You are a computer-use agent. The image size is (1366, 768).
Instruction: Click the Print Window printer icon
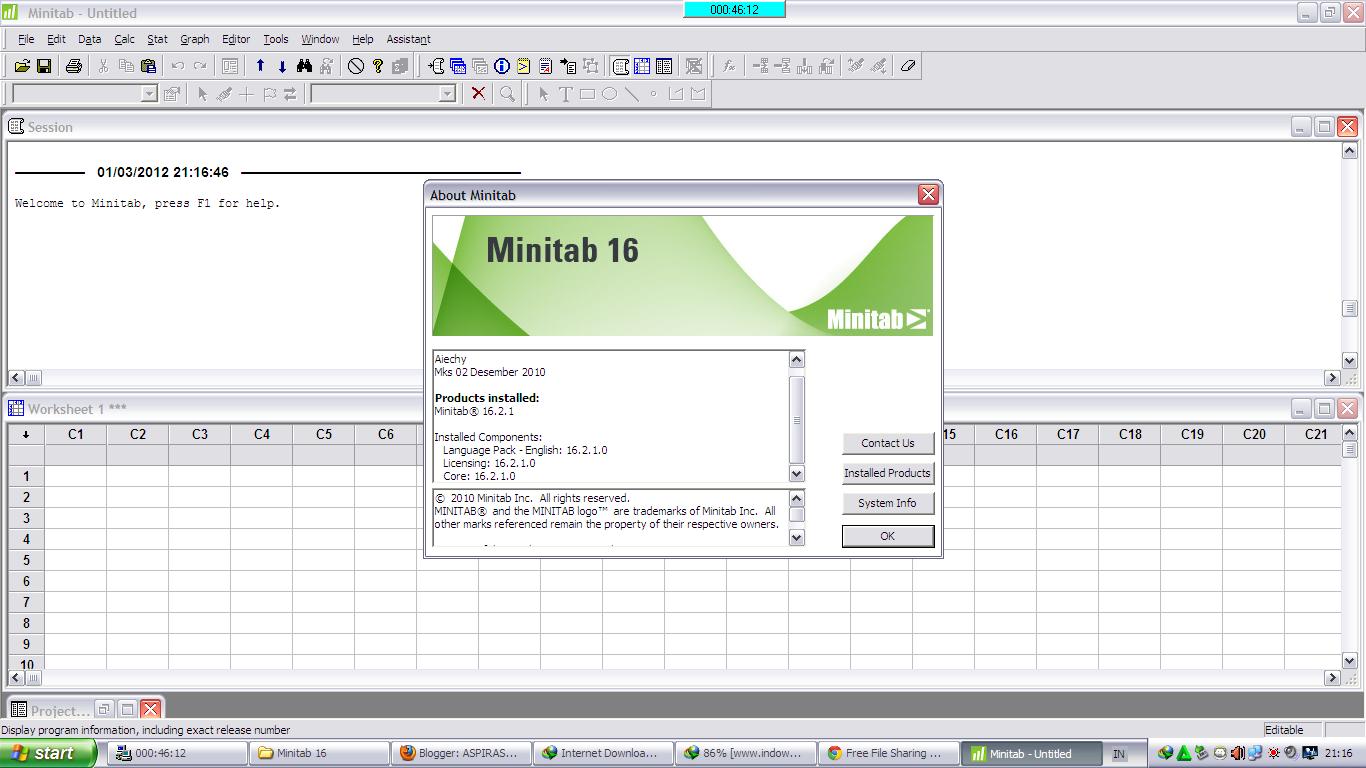73,66
